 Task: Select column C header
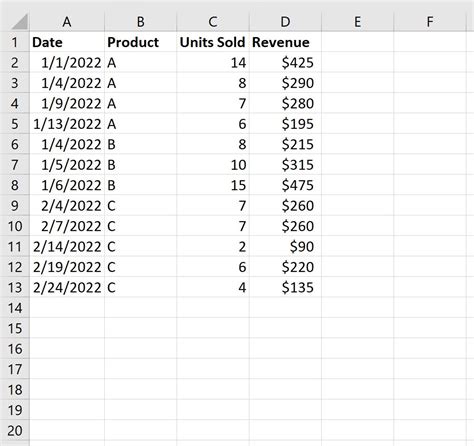coord(213,22)
